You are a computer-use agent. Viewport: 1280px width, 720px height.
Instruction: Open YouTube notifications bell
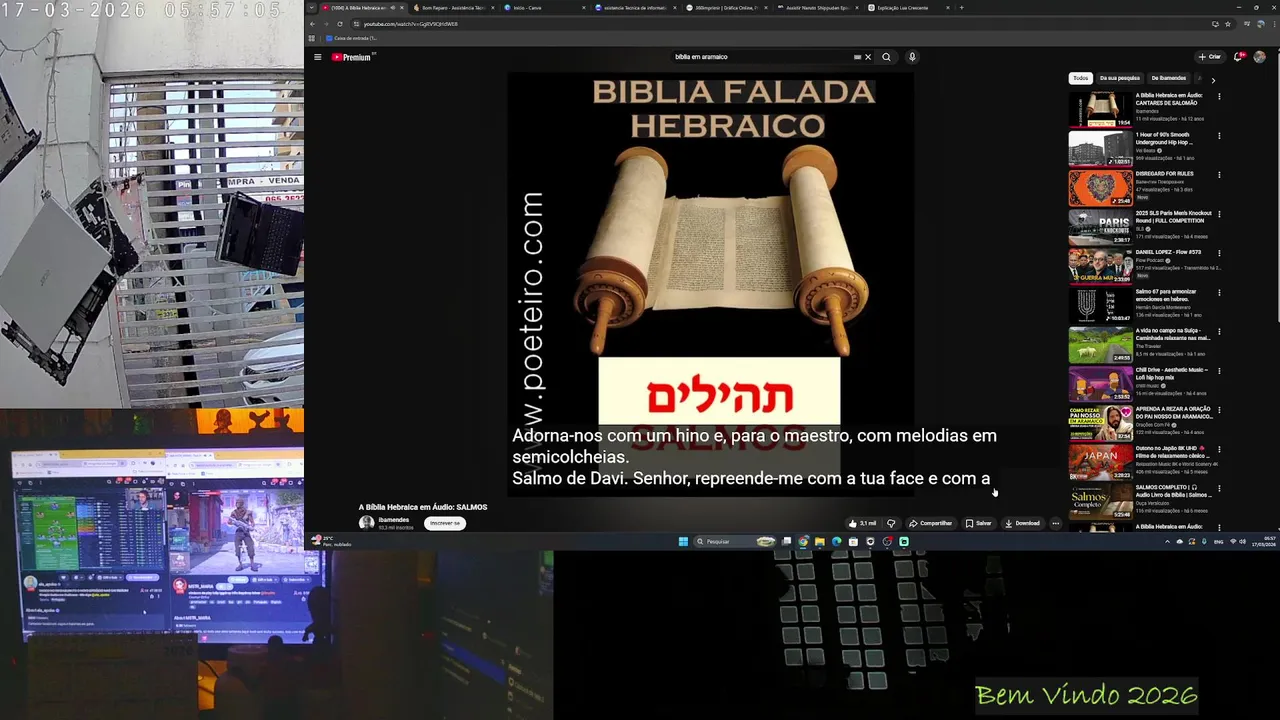coord(1239,57)
